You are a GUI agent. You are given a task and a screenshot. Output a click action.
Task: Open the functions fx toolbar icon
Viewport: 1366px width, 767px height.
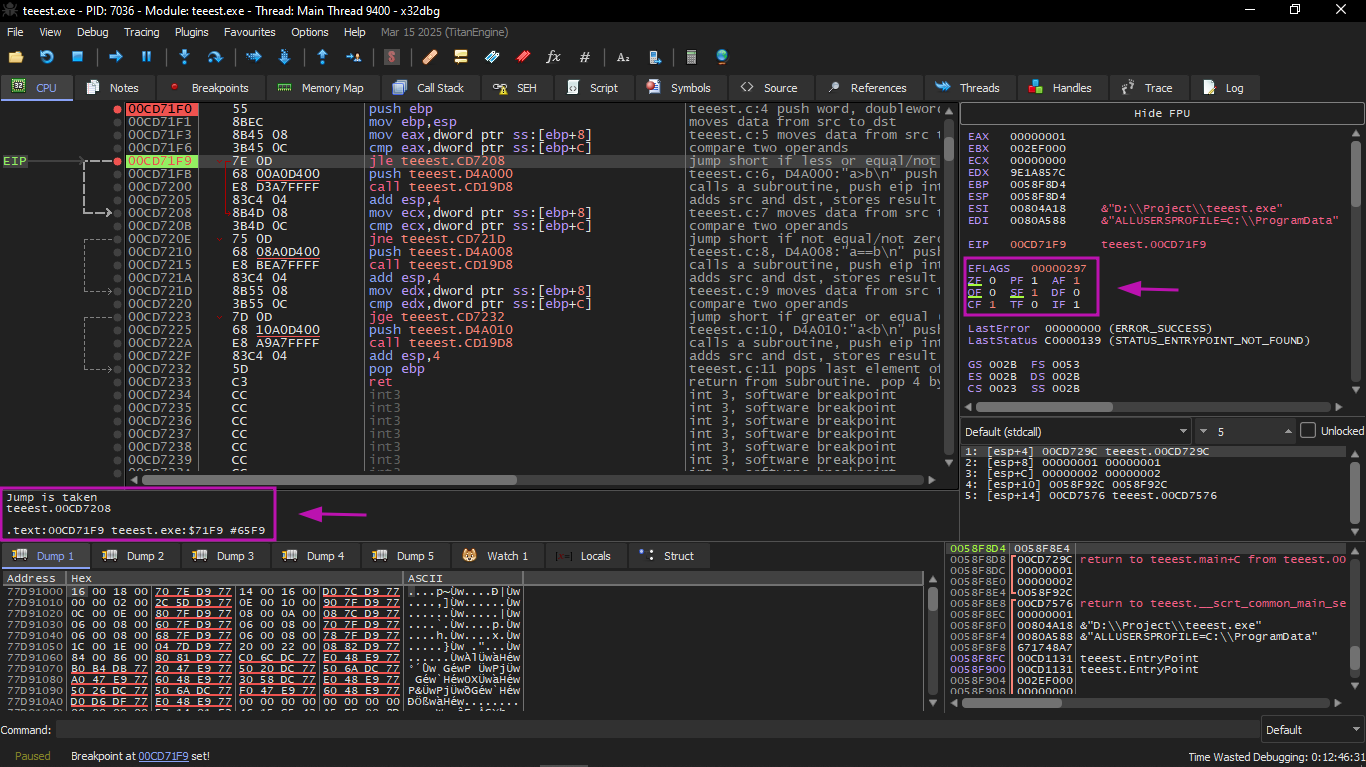point(553,57)
